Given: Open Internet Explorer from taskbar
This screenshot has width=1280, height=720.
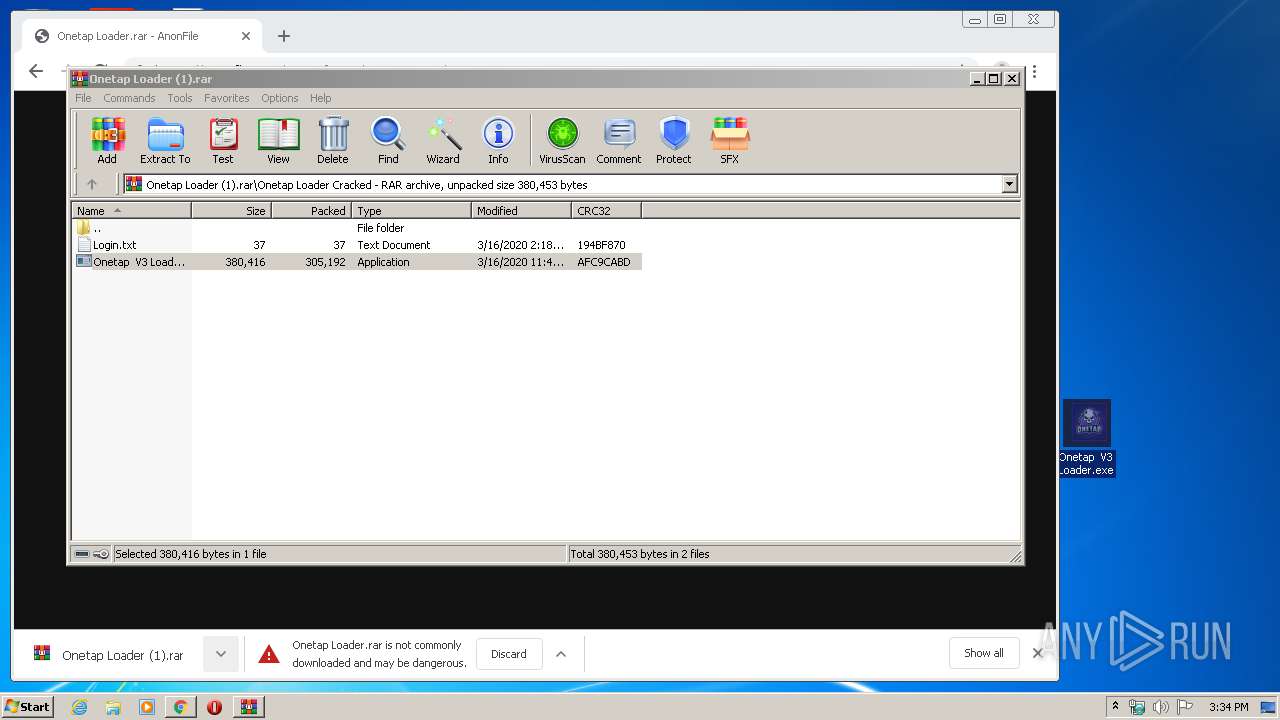Looking at the screenshot, I should (x=79, y=707).
